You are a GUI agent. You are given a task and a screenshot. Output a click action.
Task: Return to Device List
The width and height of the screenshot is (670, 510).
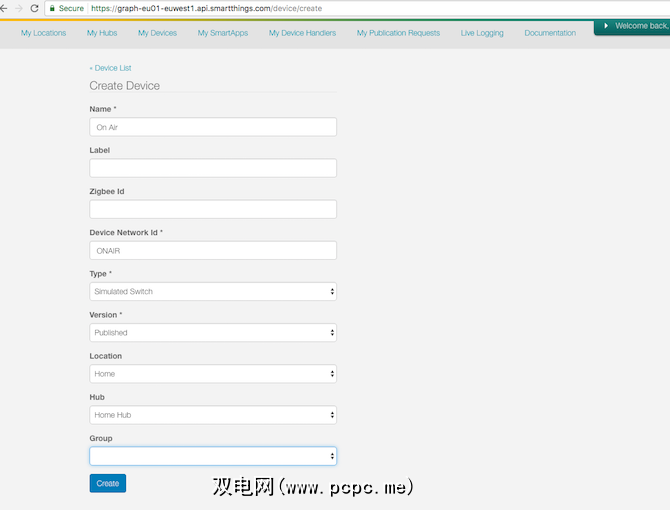point(110,68)
